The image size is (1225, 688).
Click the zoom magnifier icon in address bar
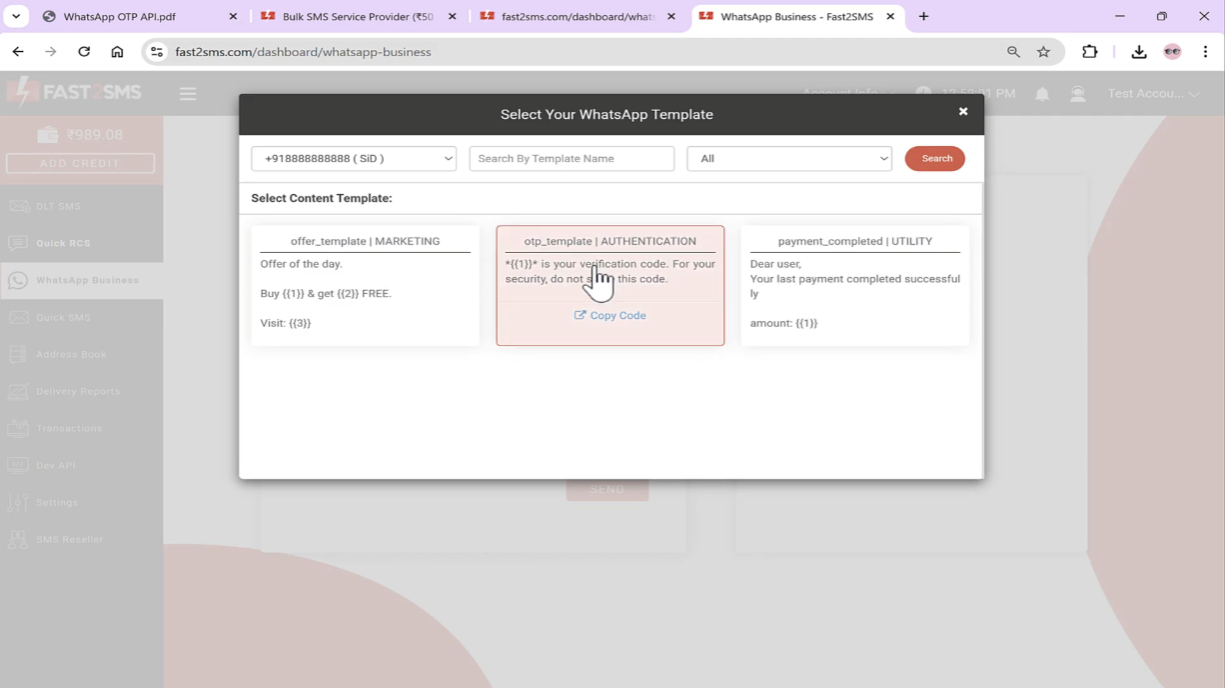tap(1013, 52)
